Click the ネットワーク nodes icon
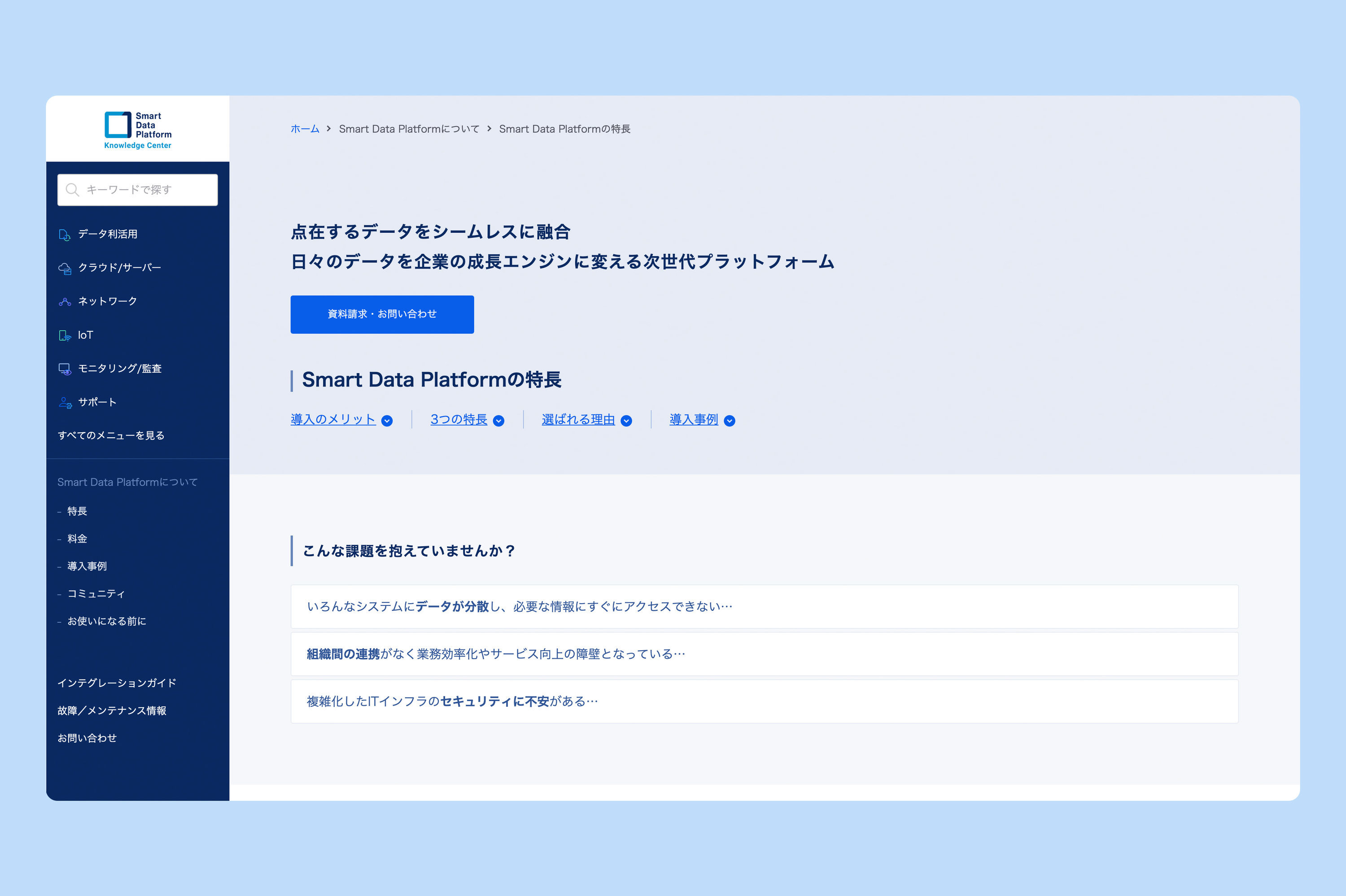The width and height of the screenshot is (1346, 896). (65, 302)
